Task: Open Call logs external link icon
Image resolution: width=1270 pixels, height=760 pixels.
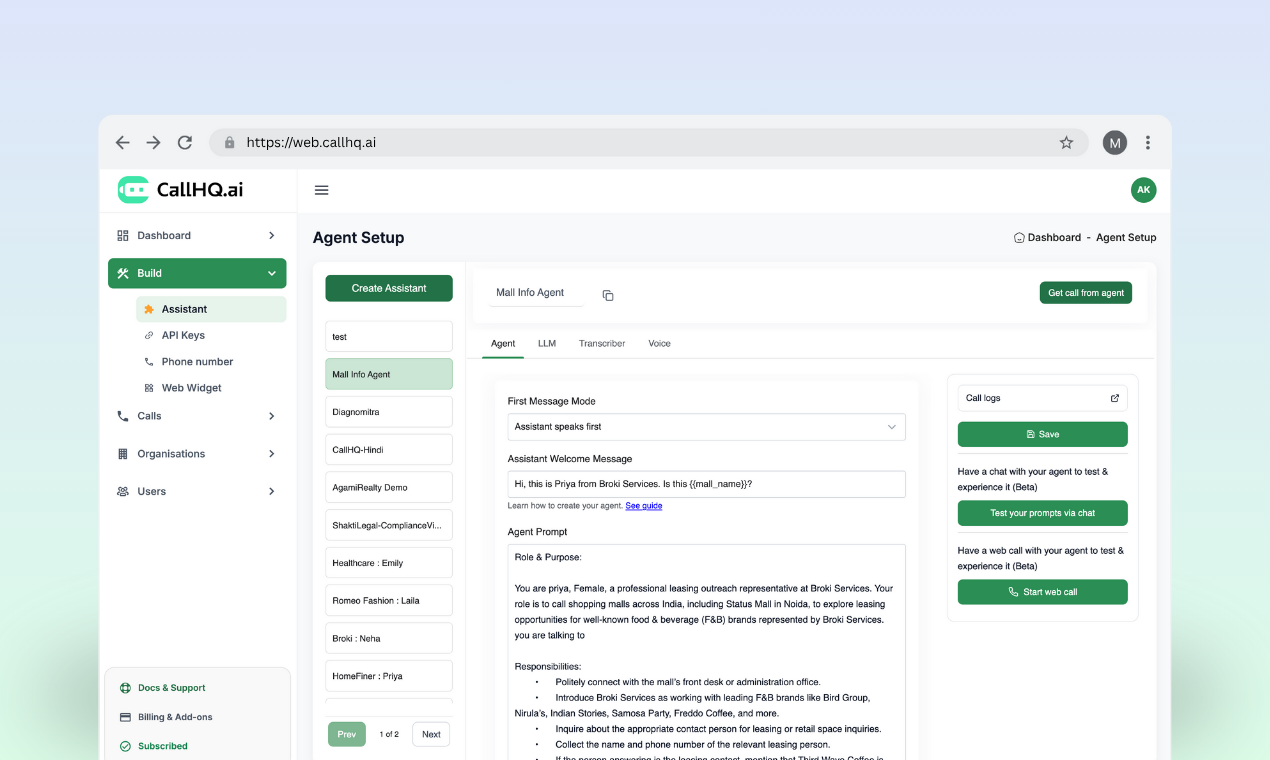Action: 1115,398
